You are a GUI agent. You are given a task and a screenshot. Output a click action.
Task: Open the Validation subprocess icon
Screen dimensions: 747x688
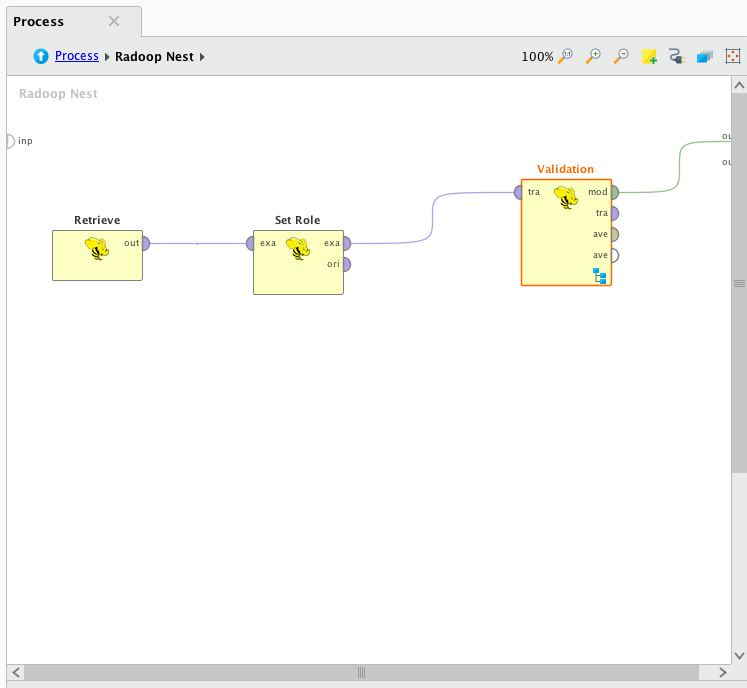600,275
